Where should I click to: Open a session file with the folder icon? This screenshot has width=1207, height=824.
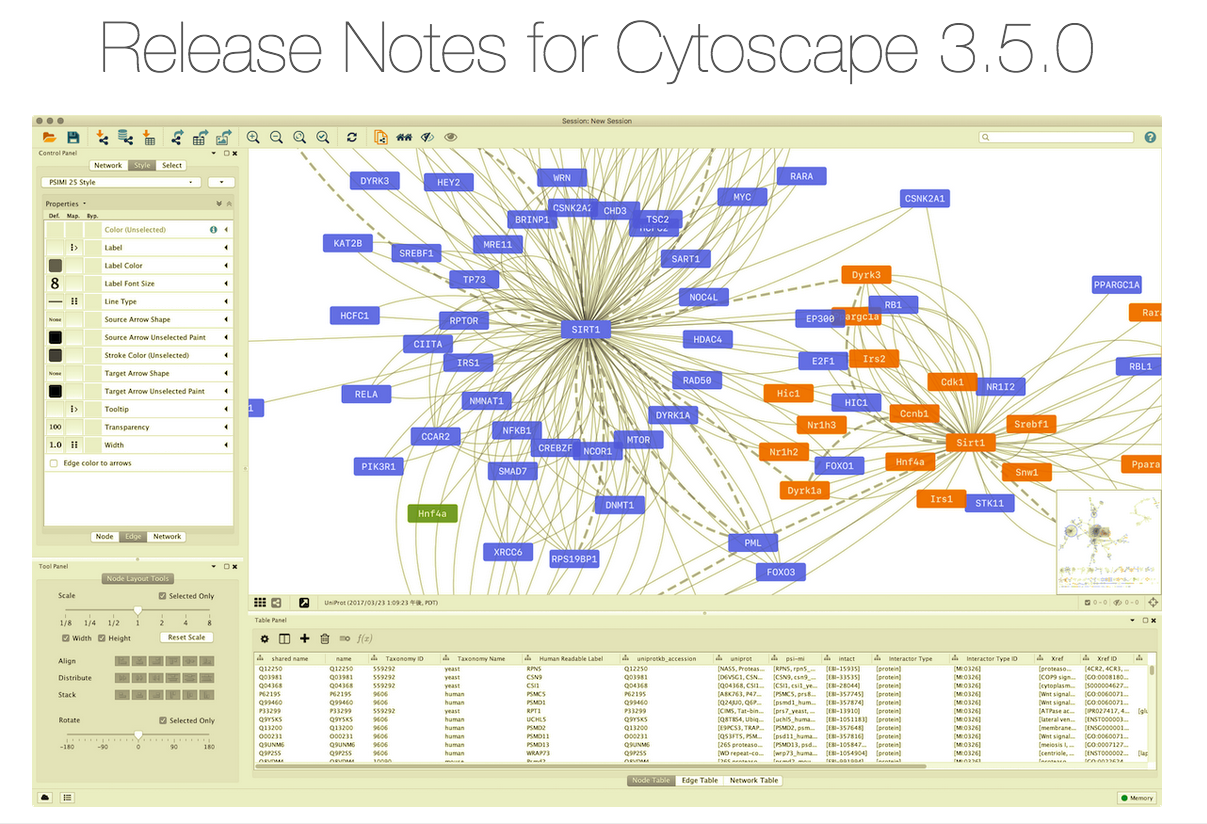(x=48, y=137)
